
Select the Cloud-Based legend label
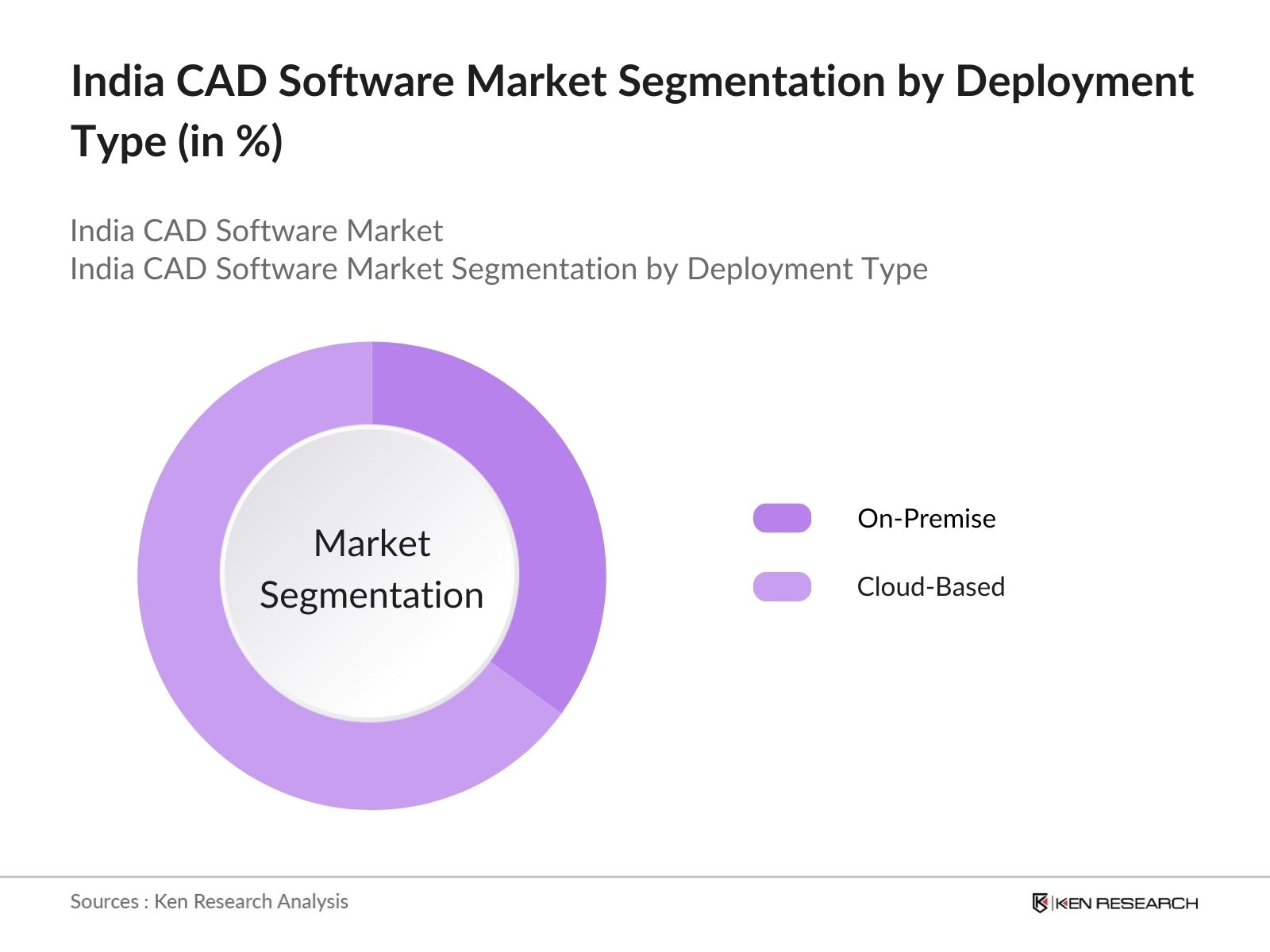tap(930, 586)
